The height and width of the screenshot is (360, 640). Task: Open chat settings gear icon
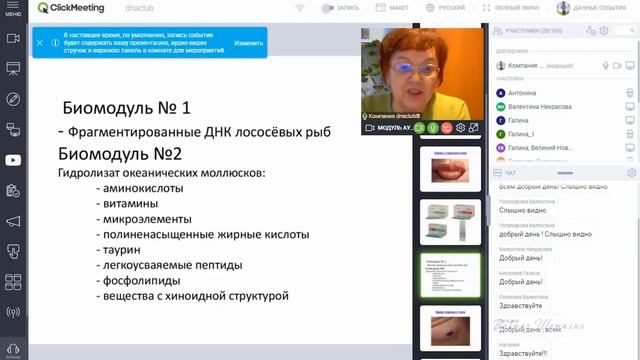click(x=631, y=173)
